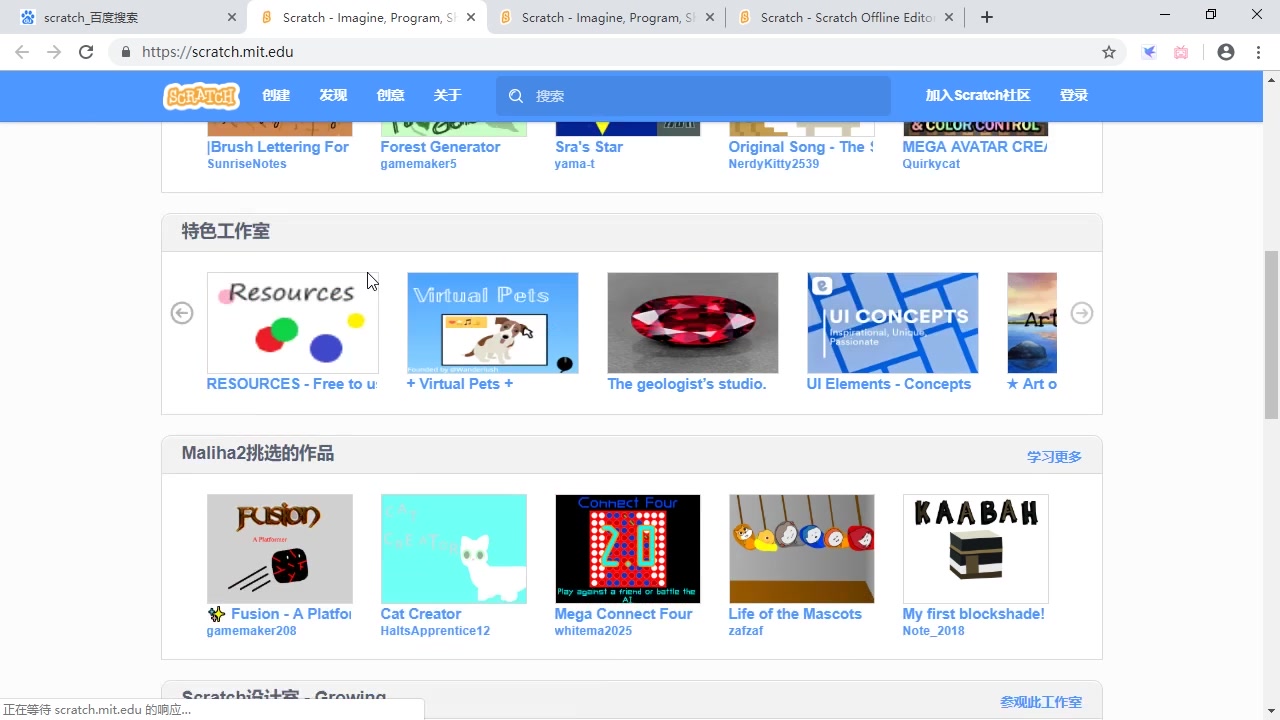Click the vertical page scrollbar thumb

tap(1271, 335)
